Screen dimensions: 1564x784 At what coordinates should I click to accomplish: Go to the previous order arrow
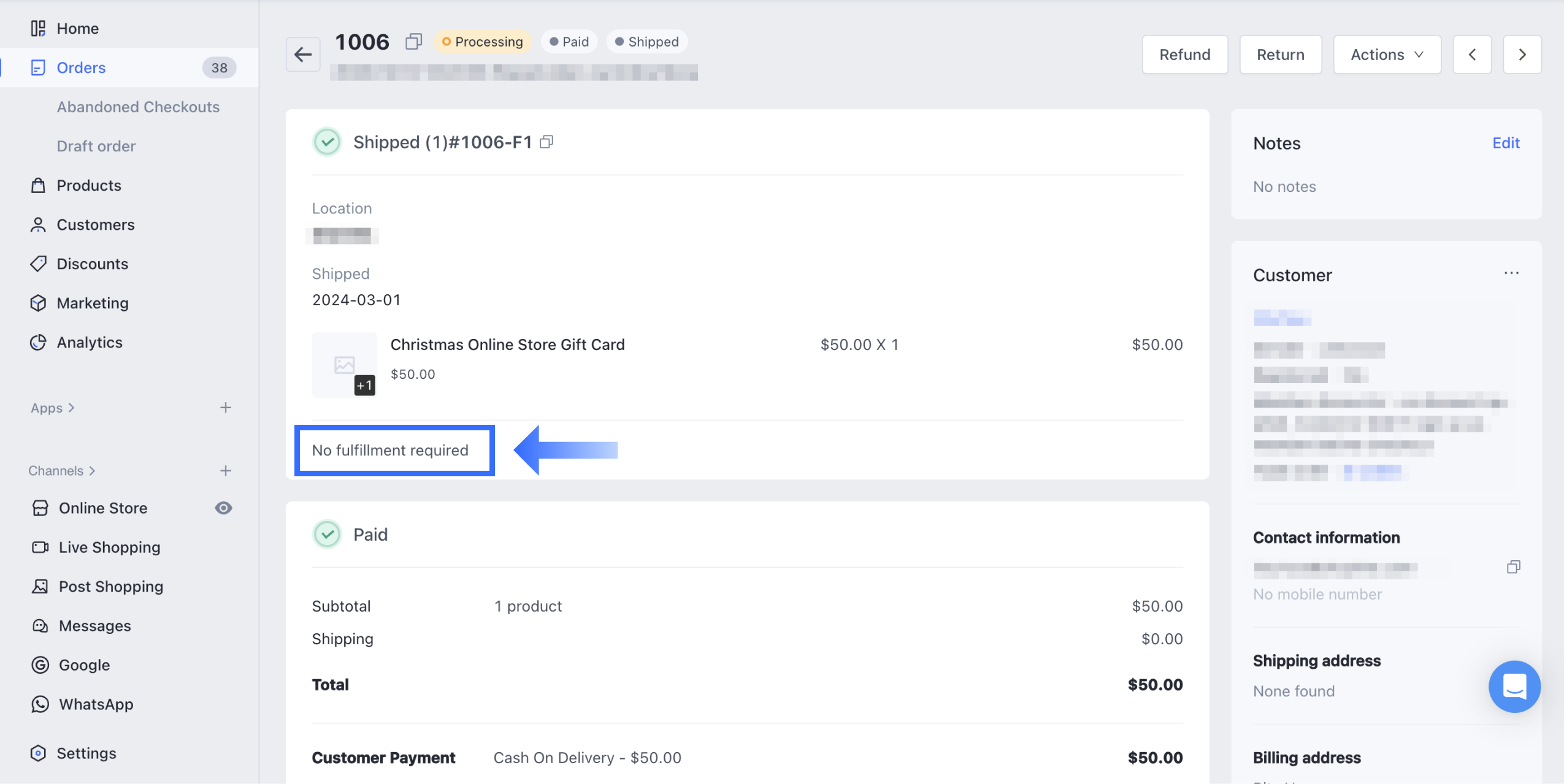(1472, 55)
